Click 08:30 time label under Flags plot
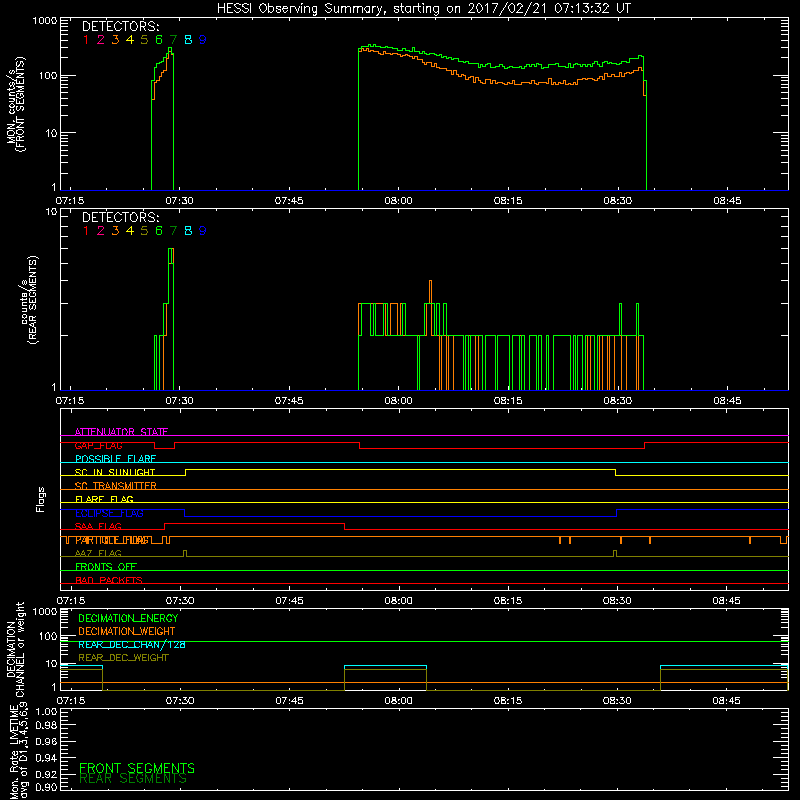Viewport: 800px width, 800px height. tap(617, 601)
